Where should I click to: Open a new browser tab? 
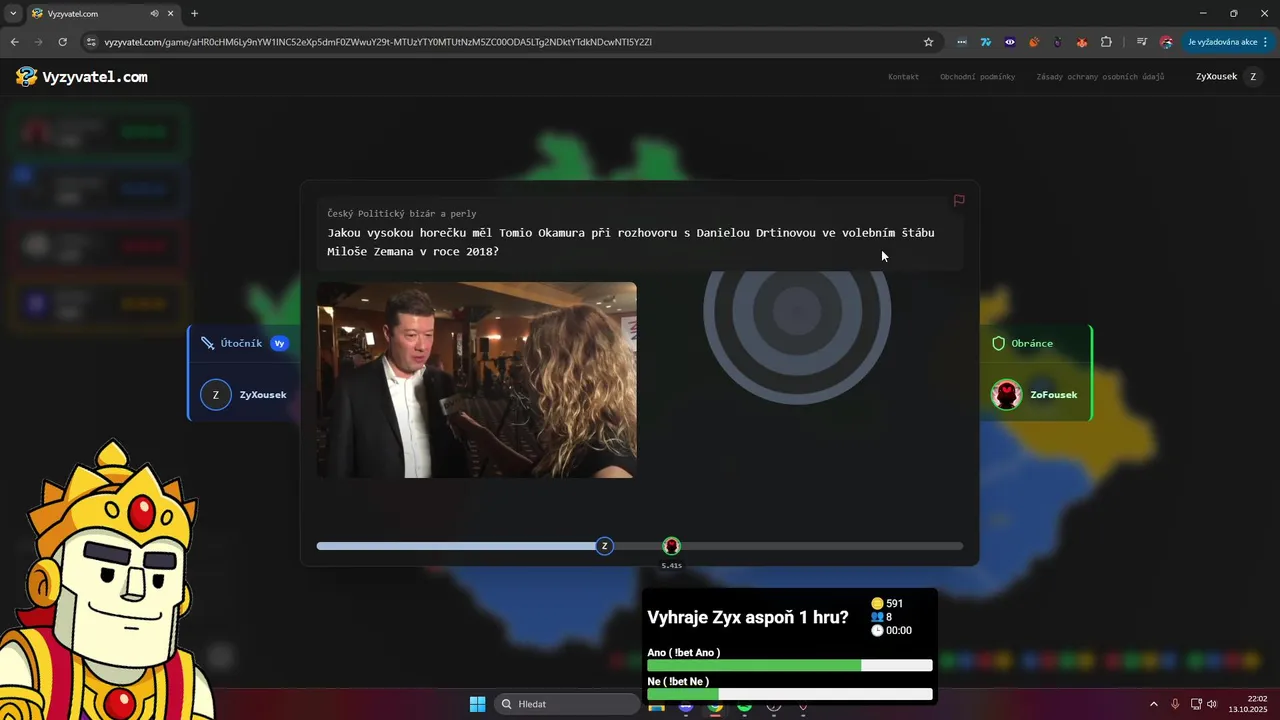click(194, 14)
